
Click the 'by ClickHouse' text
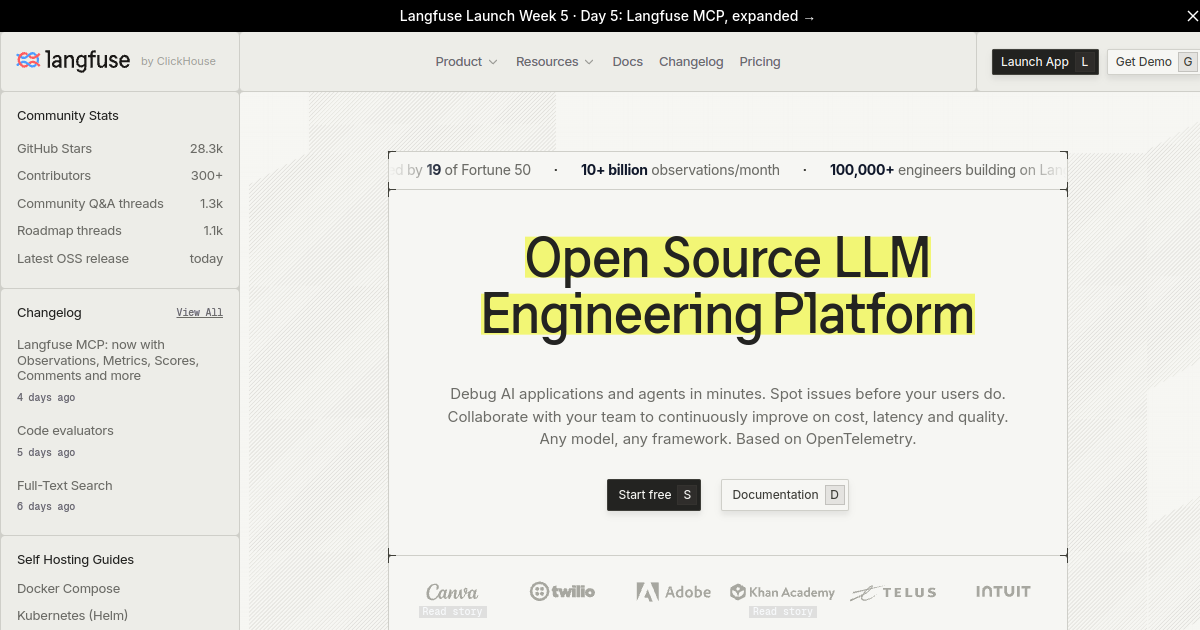coord(178,62)
